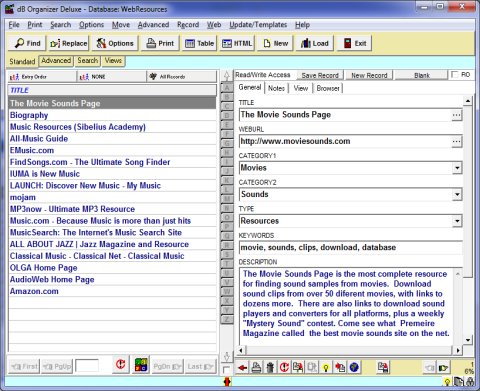This screenshot has width=480, height=391.
Task: Click the red back arrow icon in record toolbar
Action: pos(243,367)
